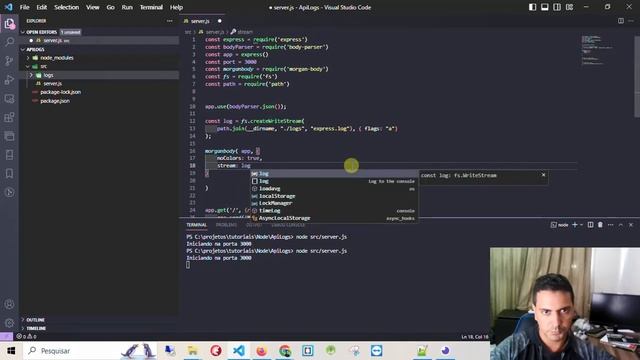The width and height of the screenshot is (640, 360).
Task: Click the Firefox taskbar icon
Action: point(262,351)
